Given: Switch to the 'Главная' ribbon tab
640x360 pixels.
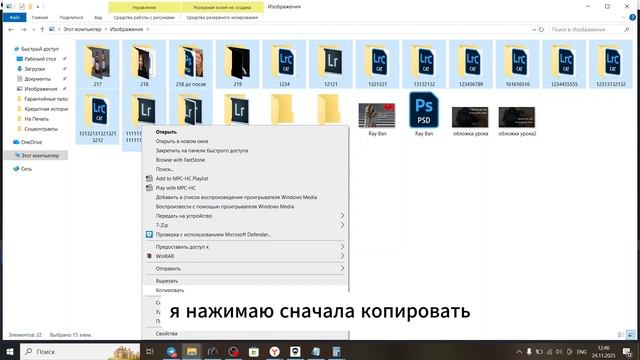Looking at the screenshot, I should click(x=40, y=18).
